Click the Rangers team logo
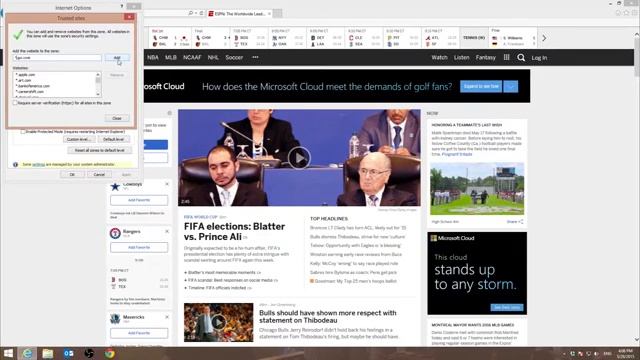 [115, 233]
